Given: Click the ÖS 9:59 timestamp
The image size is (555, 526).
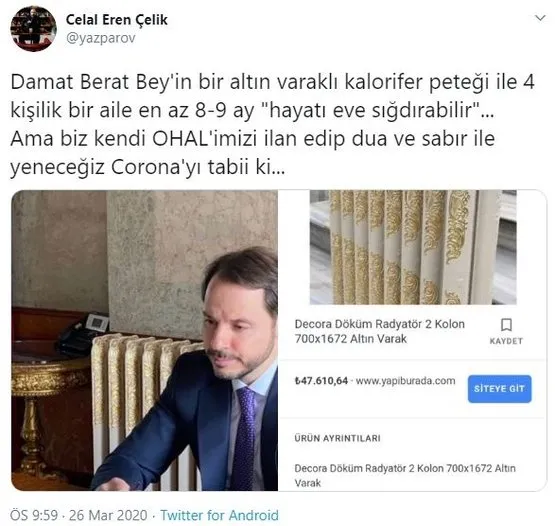Looking at the screenshot, I should (x=34, y=515).
